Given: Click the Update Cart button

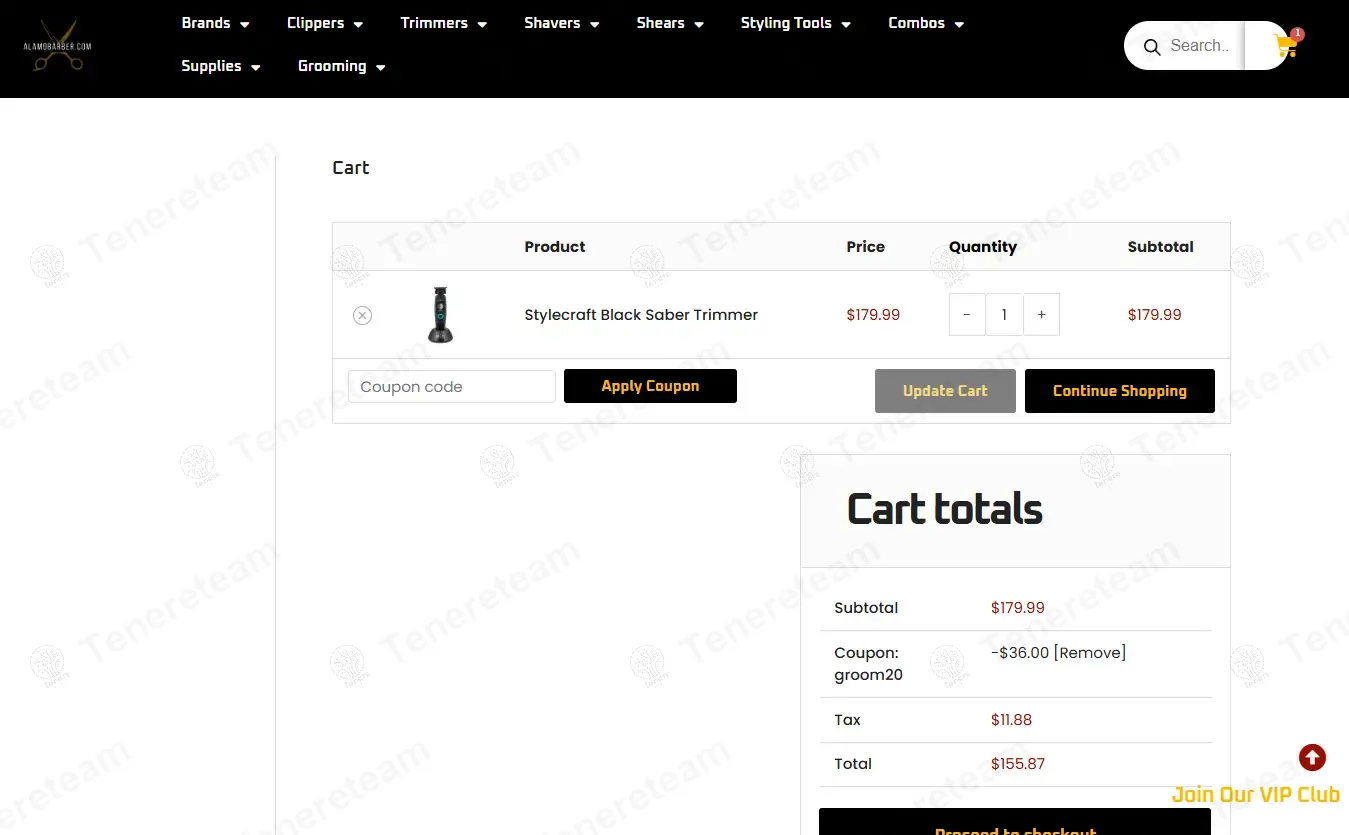Looking at the screenshot, I should 944,391.
